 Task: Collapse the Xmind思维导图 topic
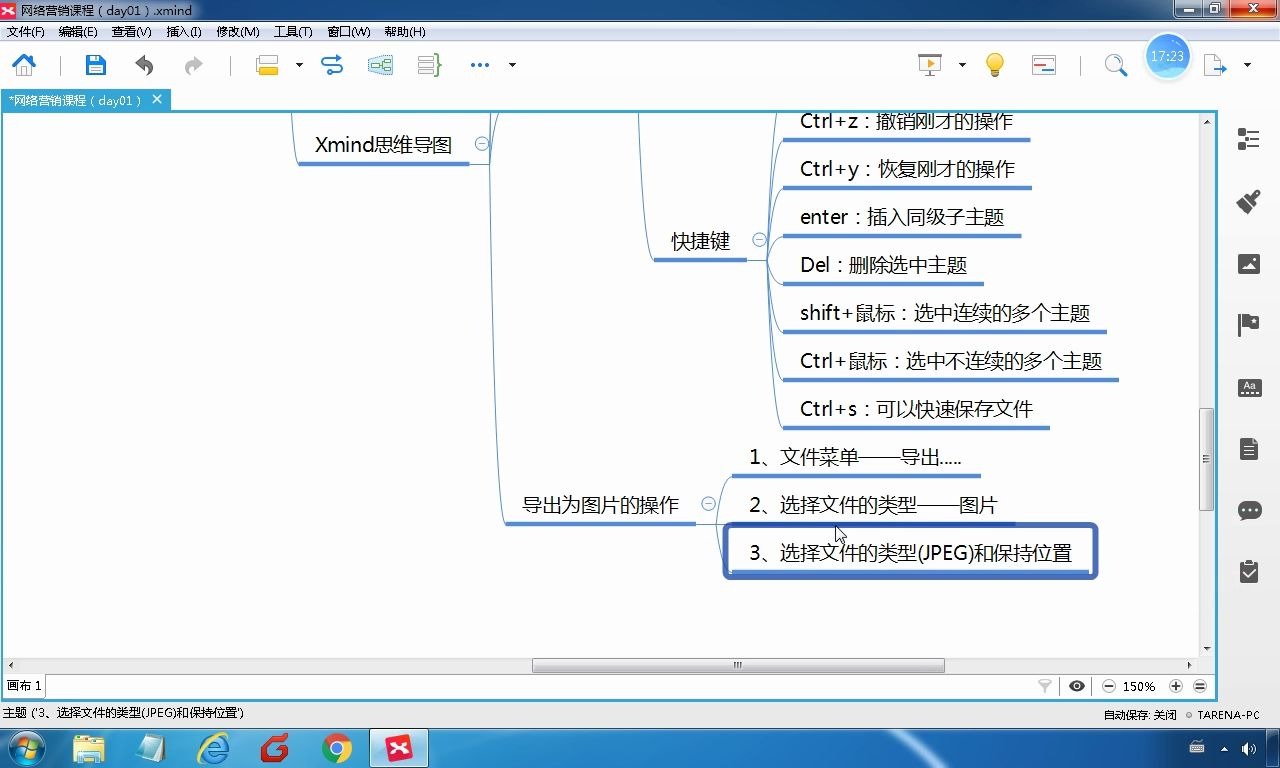[x=482, y=144]
